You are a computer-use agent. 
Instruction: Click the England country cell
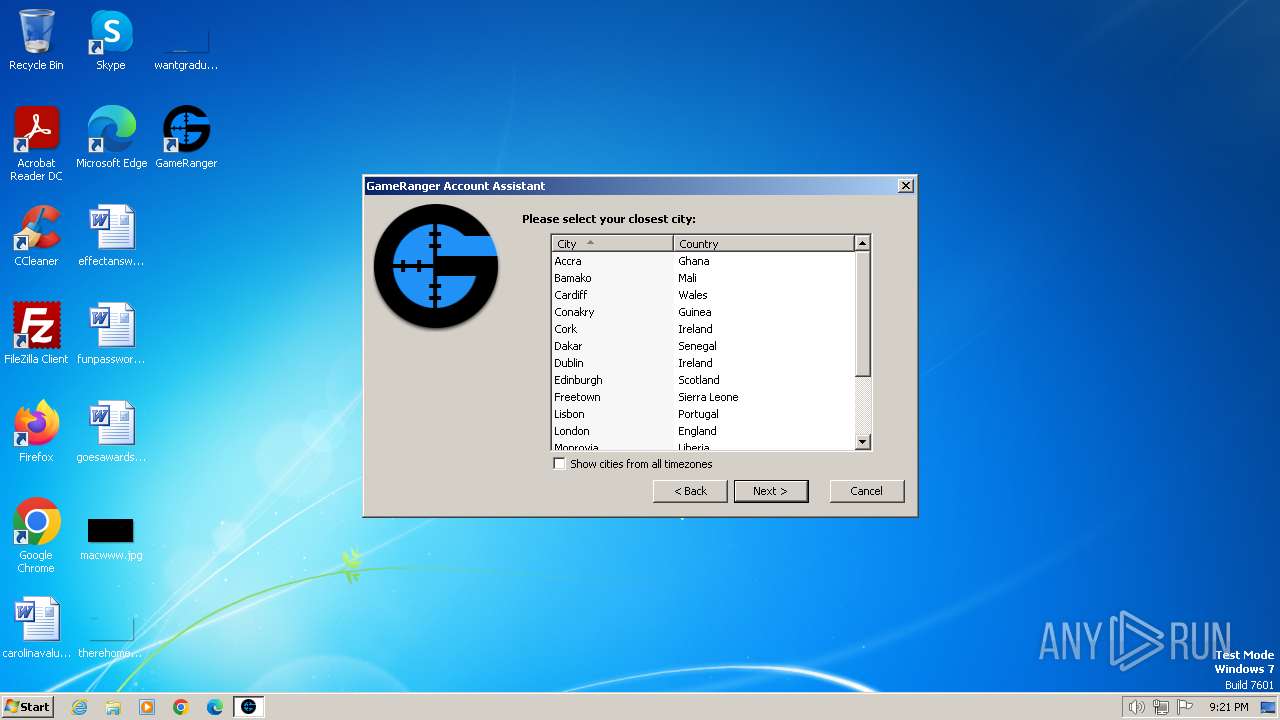click(697, 431)
